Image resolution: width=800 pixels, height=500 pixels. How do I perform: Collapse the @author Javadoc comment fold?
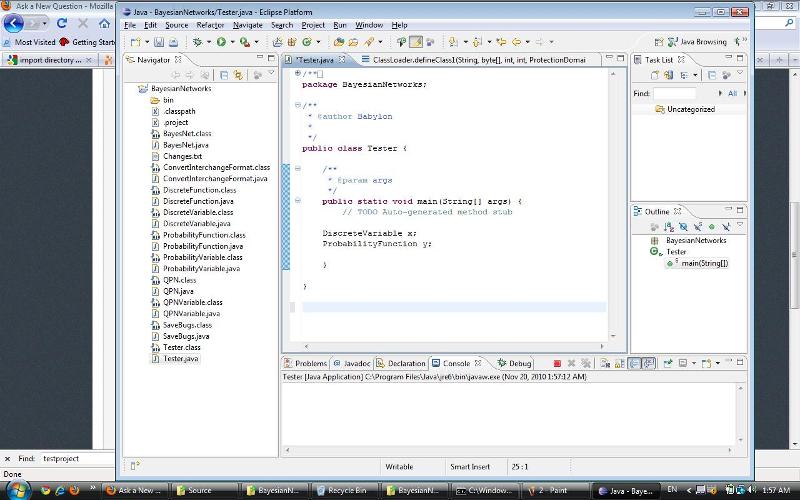[297, 105]
